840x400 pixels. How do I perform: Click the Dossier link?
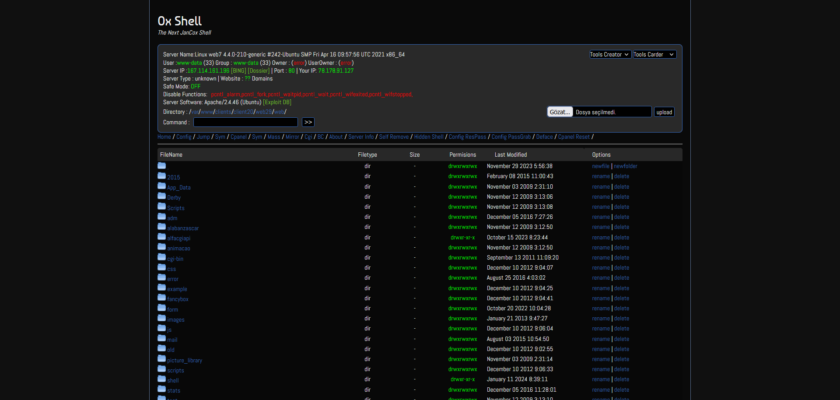[259, 71]
